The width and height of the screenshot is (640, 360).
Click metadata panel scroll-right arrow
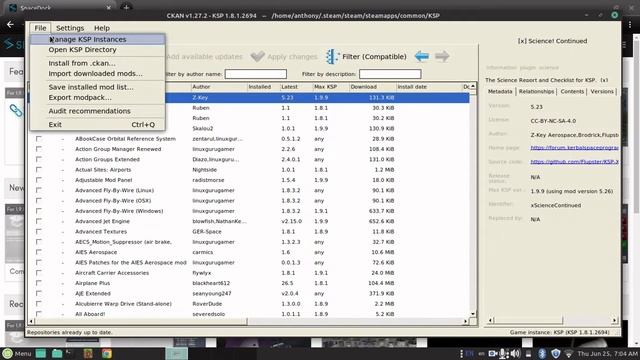pos(614,320)
